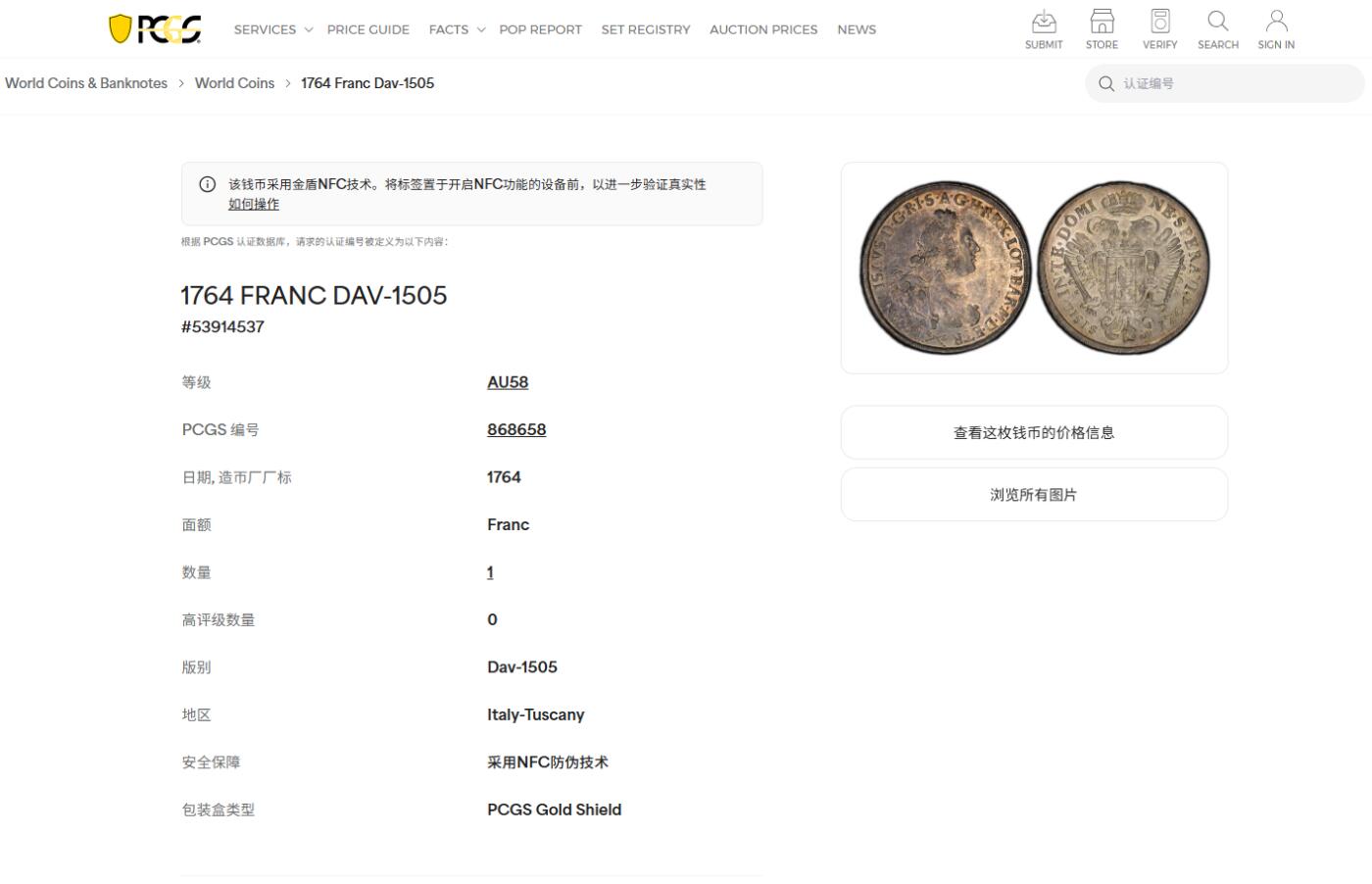Follow the 如何操作 instructions link
The width and height of the screenshot is (1372, 884).
click(253, 203)
